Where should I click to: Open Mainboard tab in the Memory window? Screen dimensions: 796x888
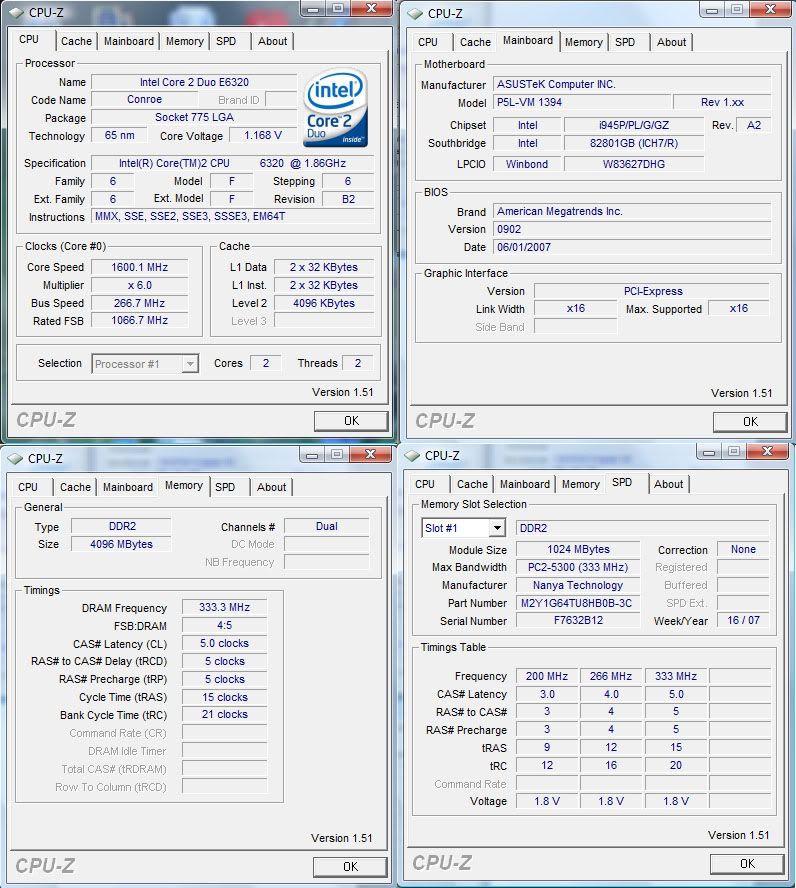pos(127,487)
